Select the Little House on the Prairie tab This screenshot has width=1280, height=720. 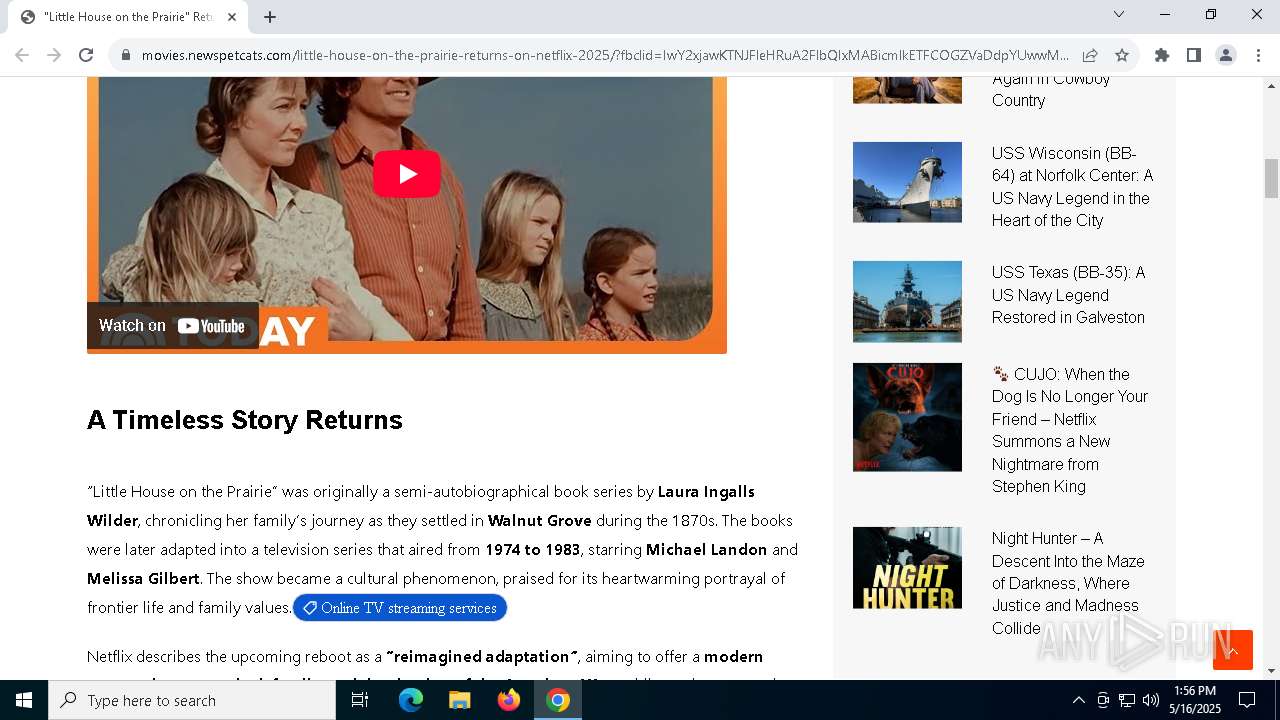pyautogui.click(x=128, y=17)
